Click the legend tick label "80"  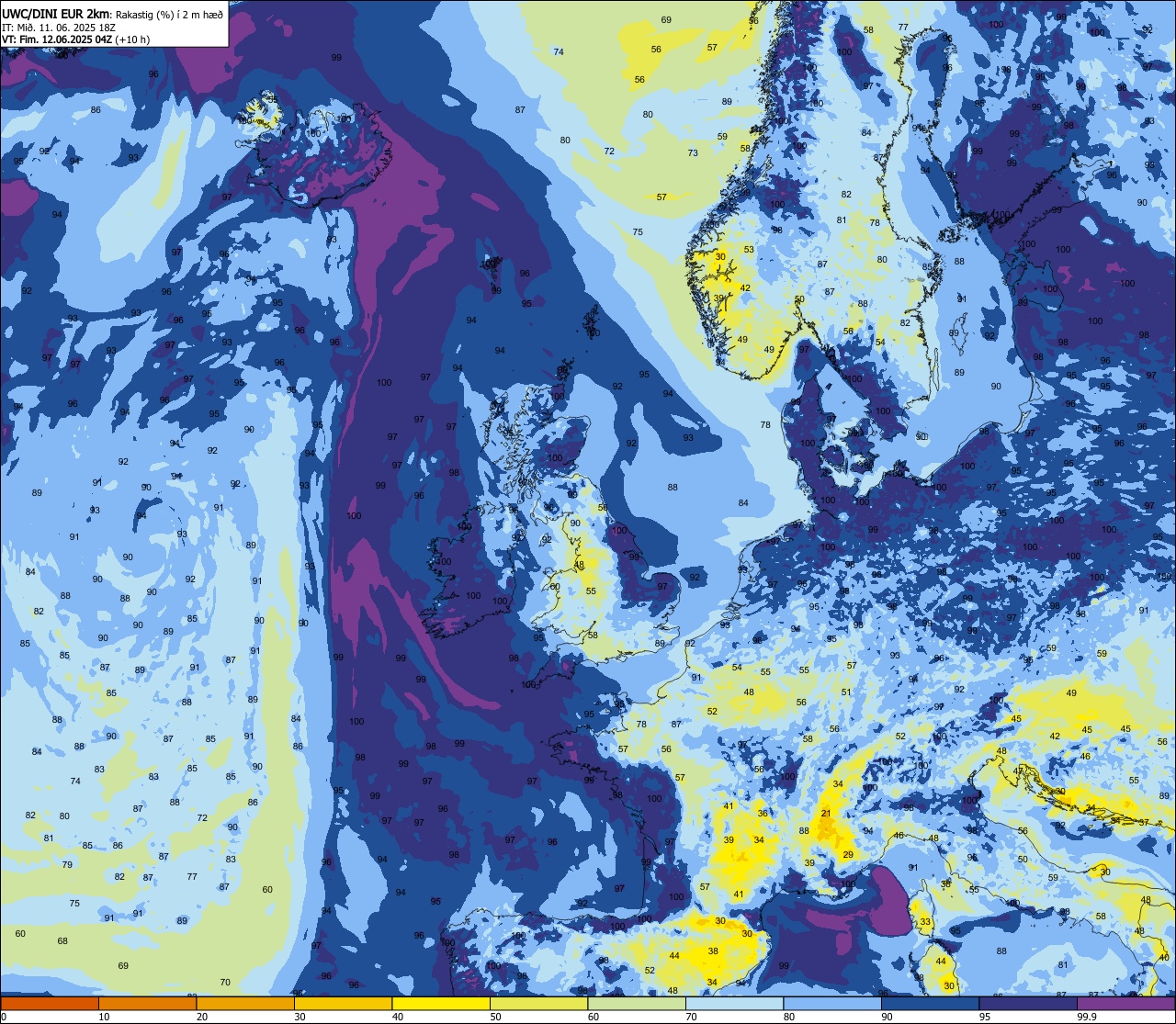789,1017
